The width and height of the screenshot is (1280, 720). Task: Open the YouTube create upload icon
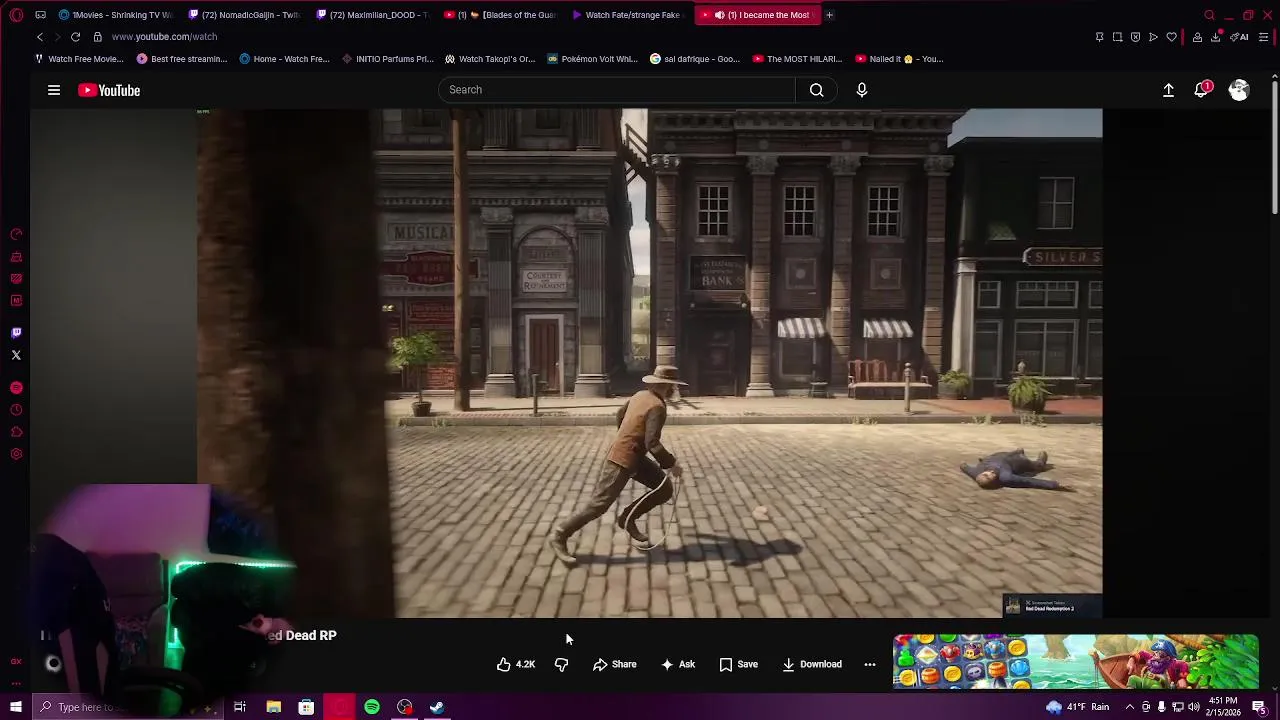pyautogui.click(x=1168, y=90)
